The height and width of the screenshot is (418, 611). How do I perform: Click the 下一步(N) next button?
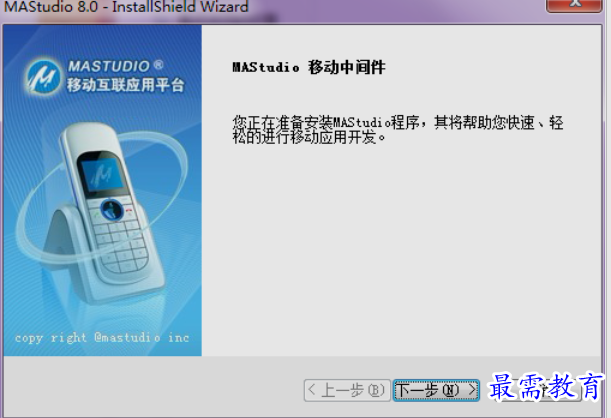(436, 390)
